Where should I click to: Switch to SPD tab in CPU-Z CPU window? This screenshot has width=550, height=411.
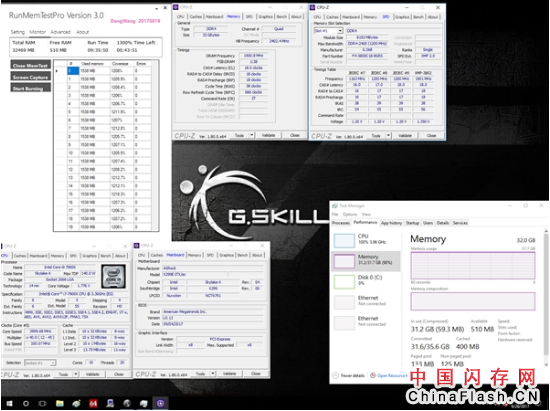73,256
